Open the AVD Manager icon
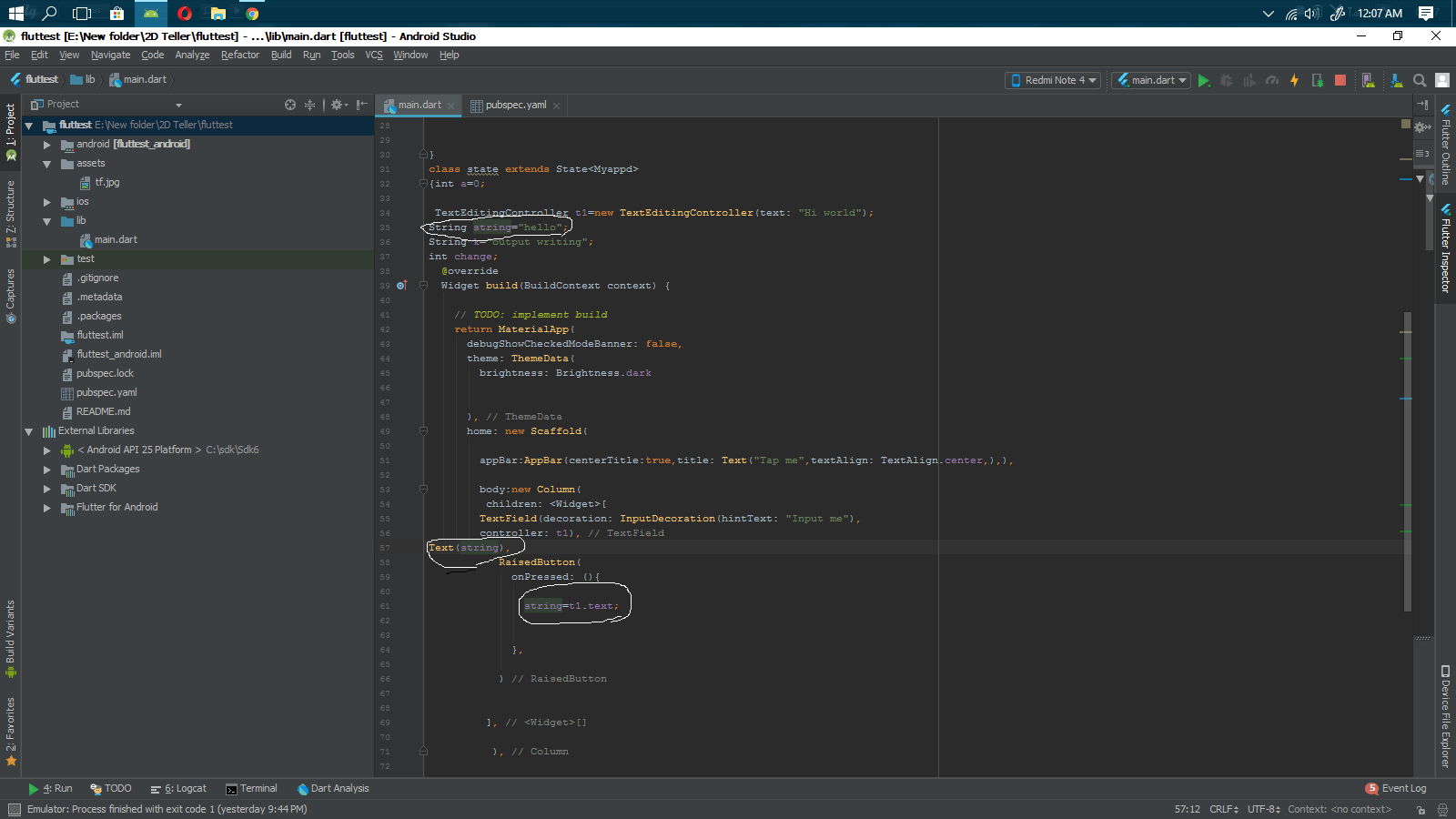 coord(1369,80)
